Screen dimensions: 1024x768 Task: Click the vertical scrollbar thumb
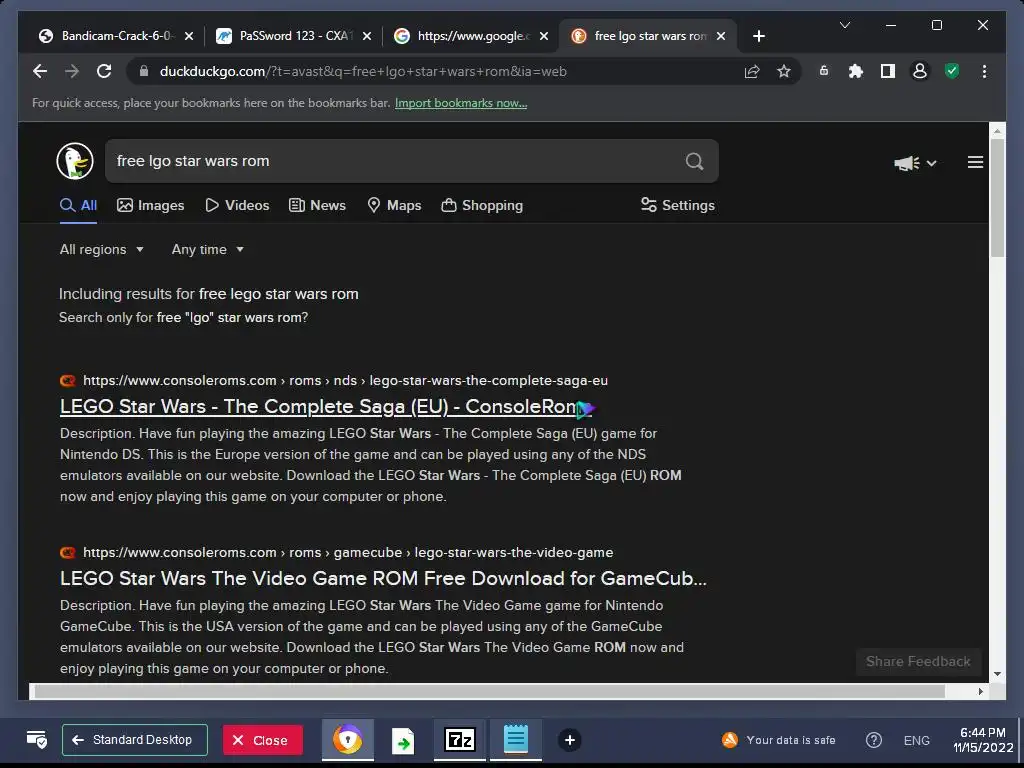coord(997,198)
